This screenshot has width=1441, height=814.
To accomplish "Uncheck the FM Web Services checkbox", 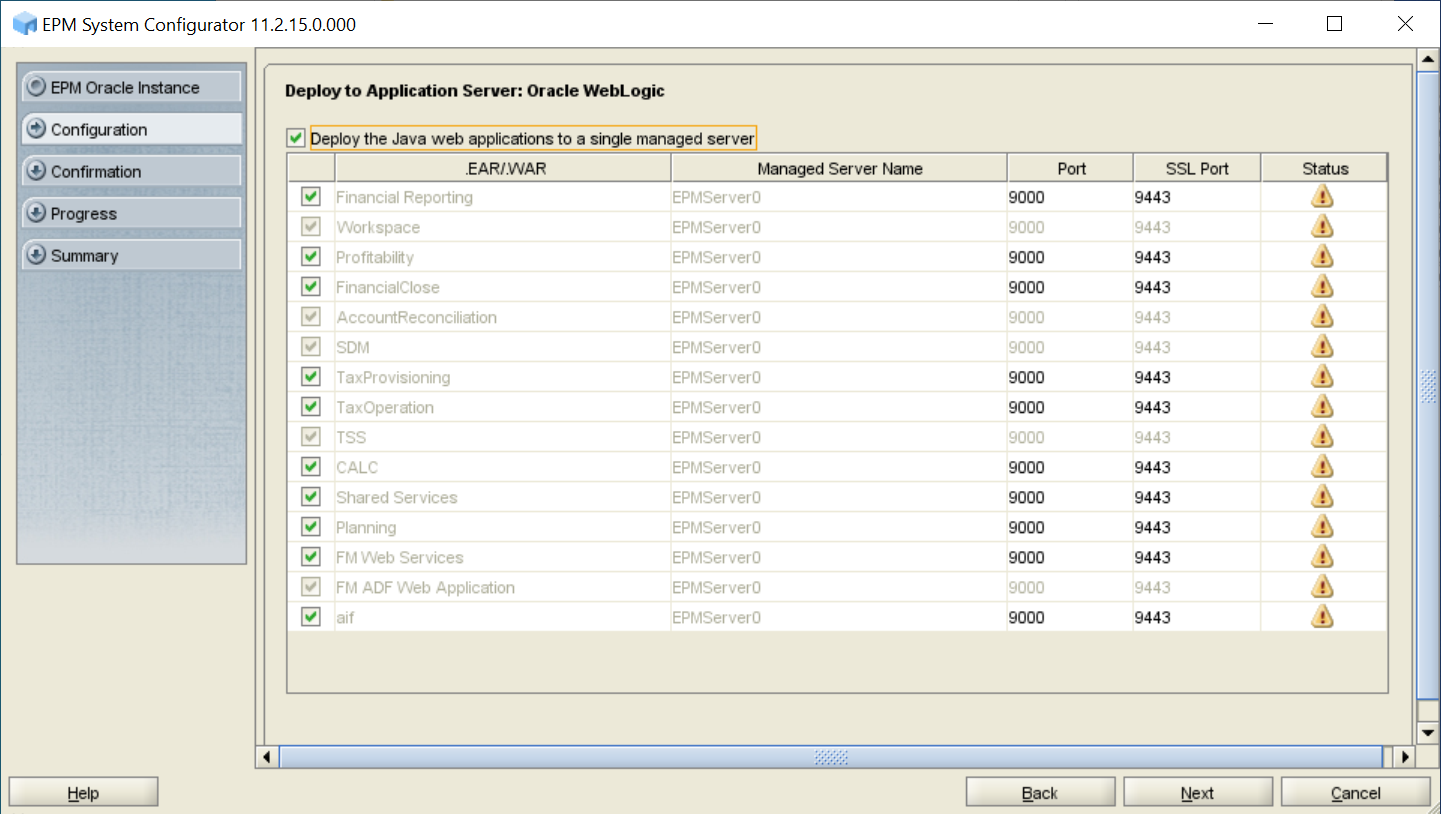I will click(x=311, y=557).
